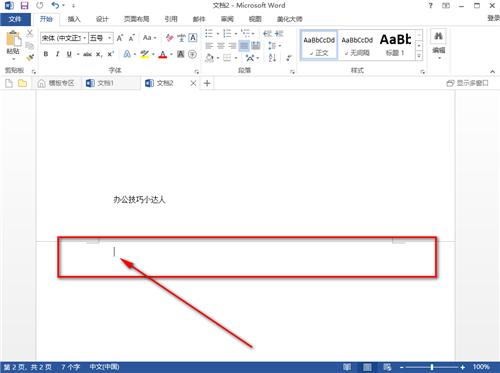Click the Sign in (登录) link

point(493,18)
